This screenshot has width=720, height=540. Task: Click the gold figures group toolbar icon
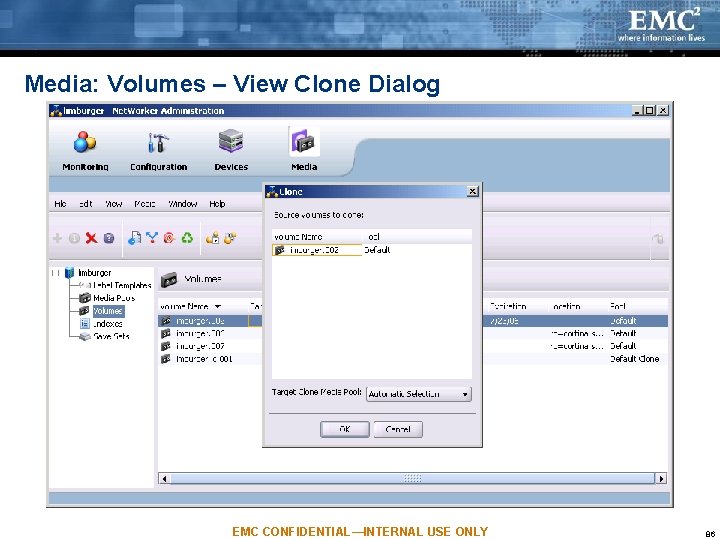pos(230,237)
